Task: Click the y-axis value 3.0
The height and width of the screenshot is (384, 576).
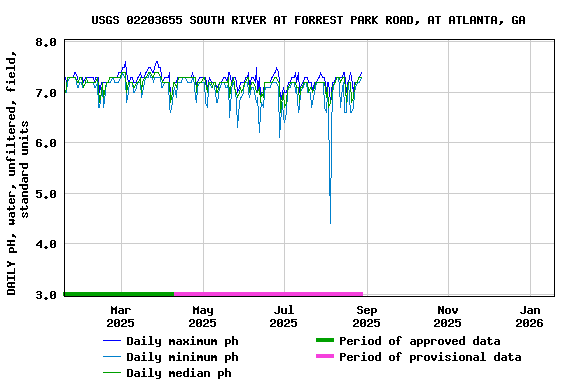Action: tap(46, 295)
